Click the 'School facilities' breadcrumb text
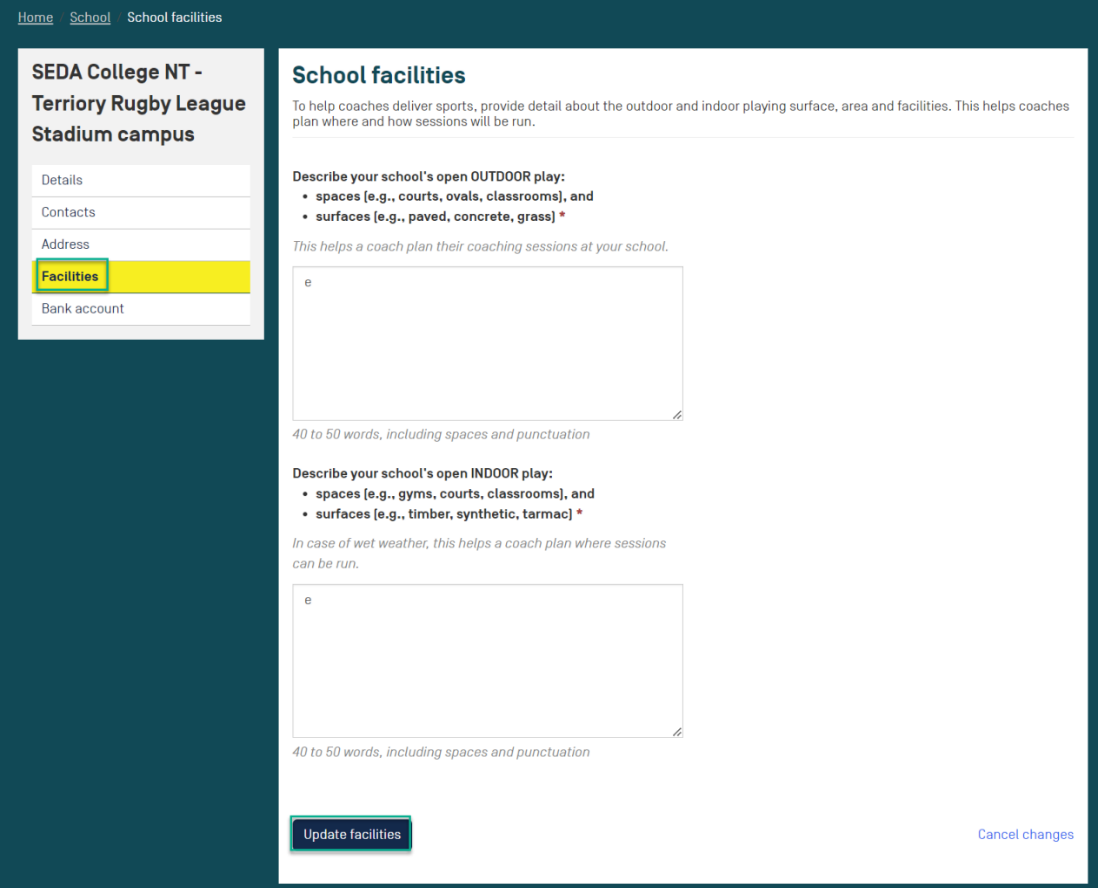 point(174,18)
